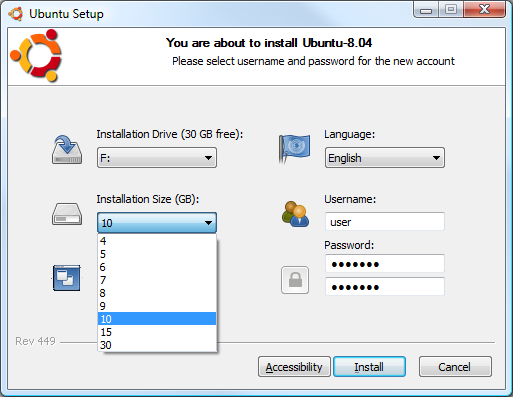513x397 pixels.
Task: Open the Accessibility options button
Action: (294, 367)
